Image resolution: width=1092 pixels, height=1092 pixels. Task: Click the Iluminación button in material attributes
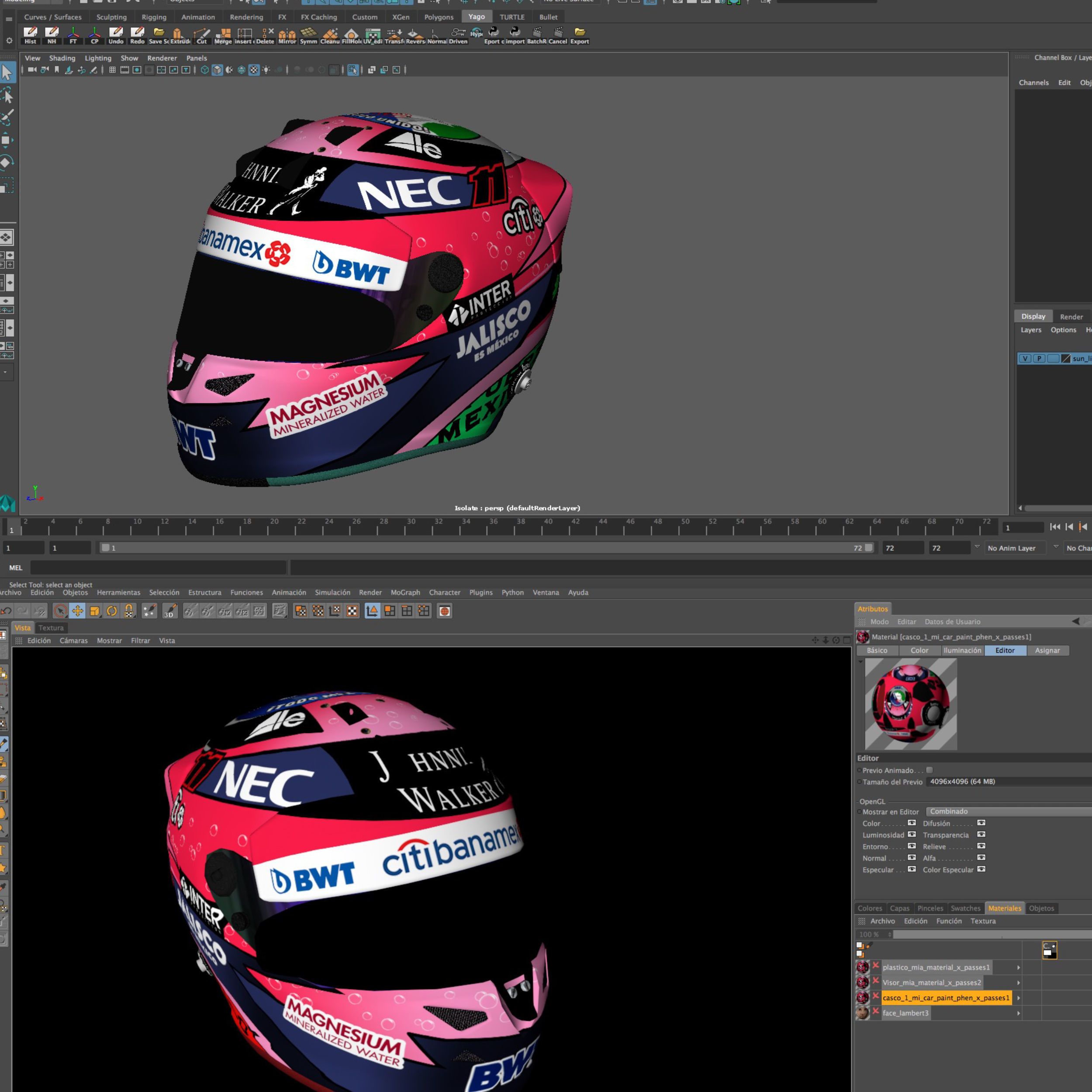pos(963,650)
